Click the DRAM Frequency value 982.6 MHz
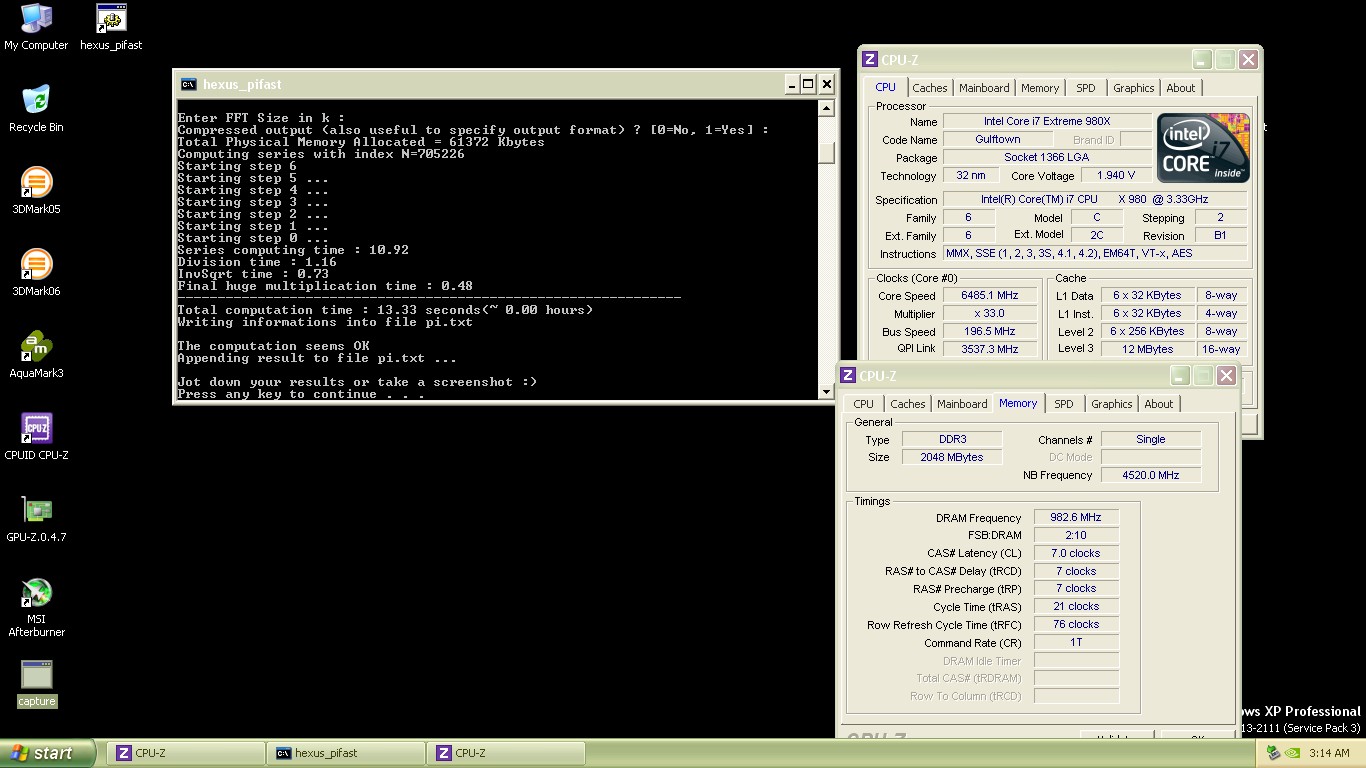This screenshot has height=768, width=1366. click(1076, 518)
